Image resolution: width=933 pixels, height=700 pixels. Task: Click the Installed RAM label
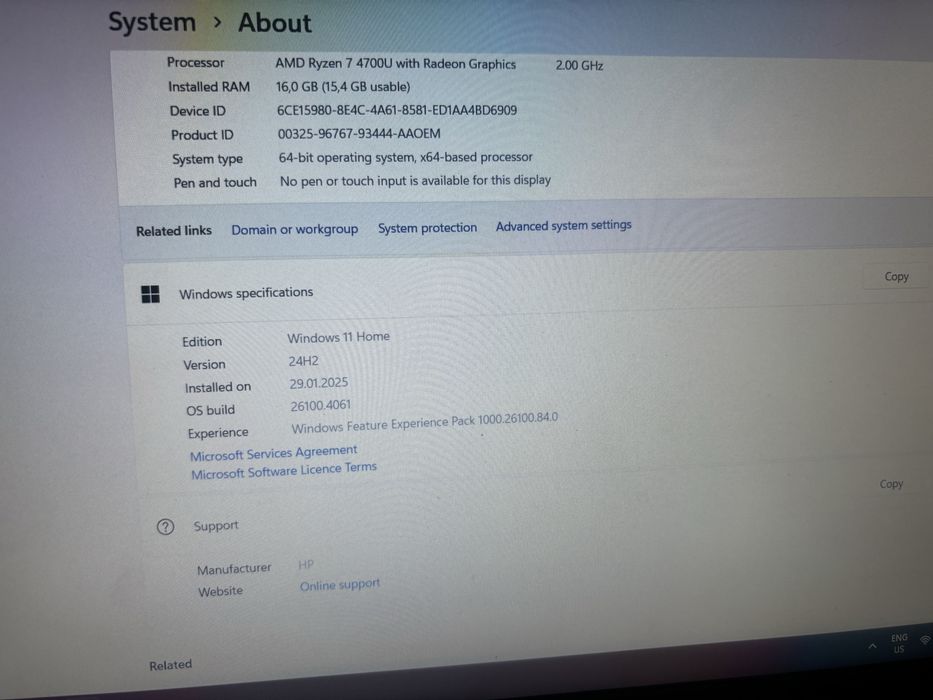coord(209,87)
